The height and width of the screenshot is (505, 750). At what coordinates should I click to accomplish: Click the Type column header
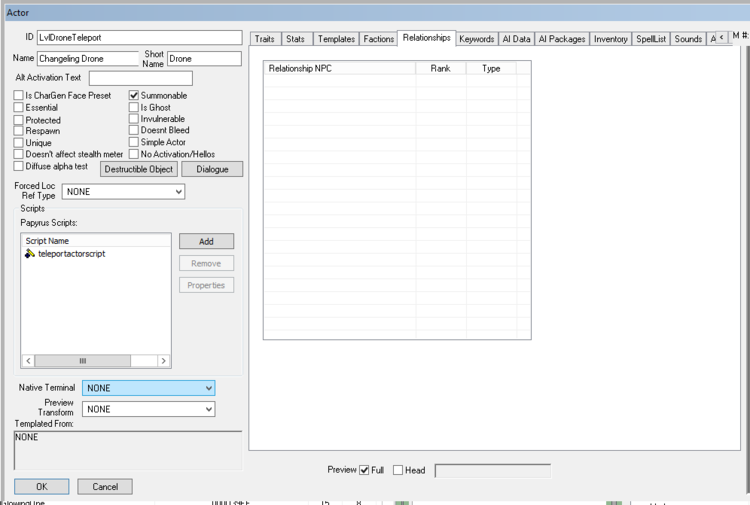click(491, 68)
